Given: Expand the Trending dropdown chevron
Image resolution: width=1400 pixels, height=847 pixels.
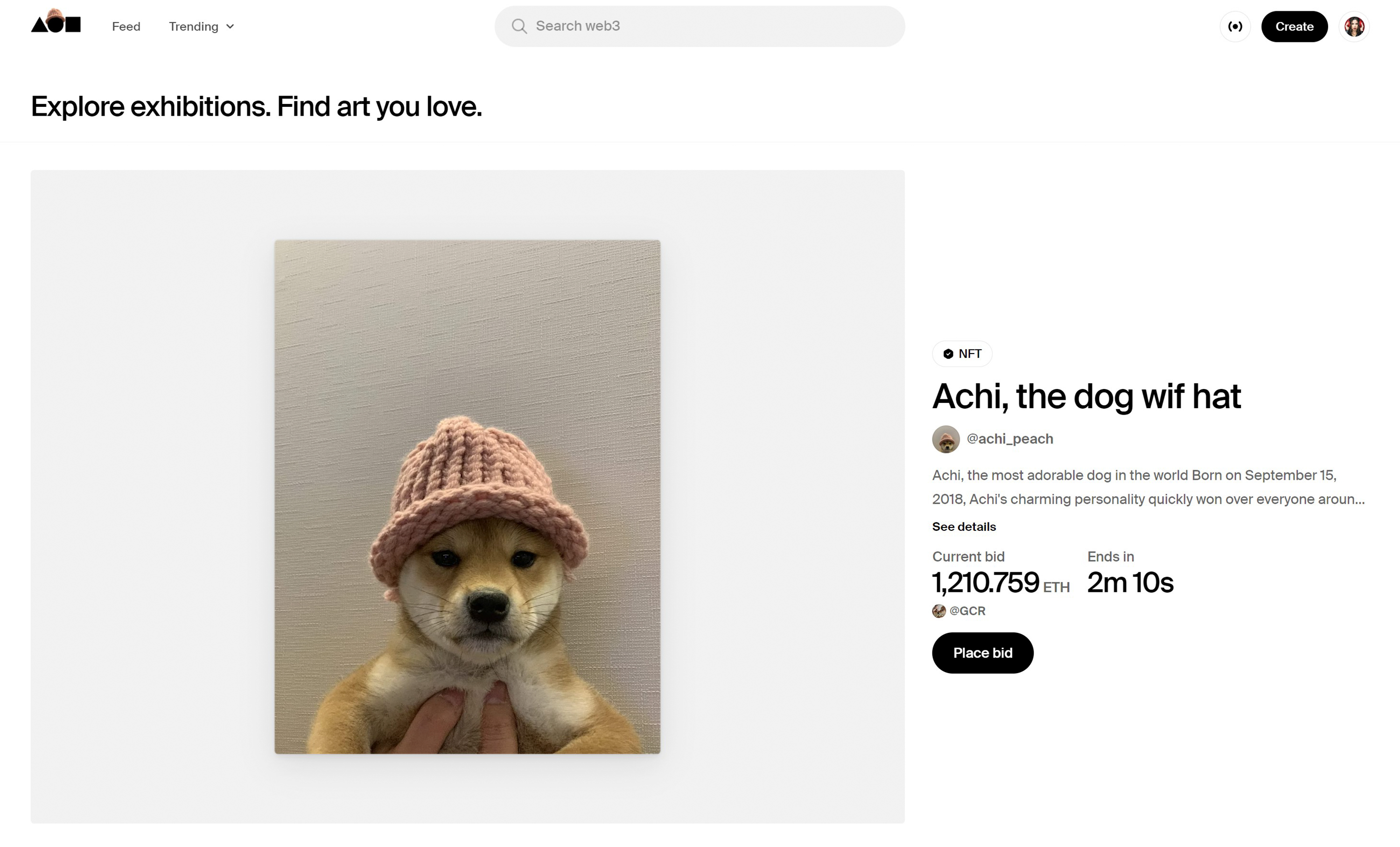Looking at the screenshot, I should tap(230, 26).
